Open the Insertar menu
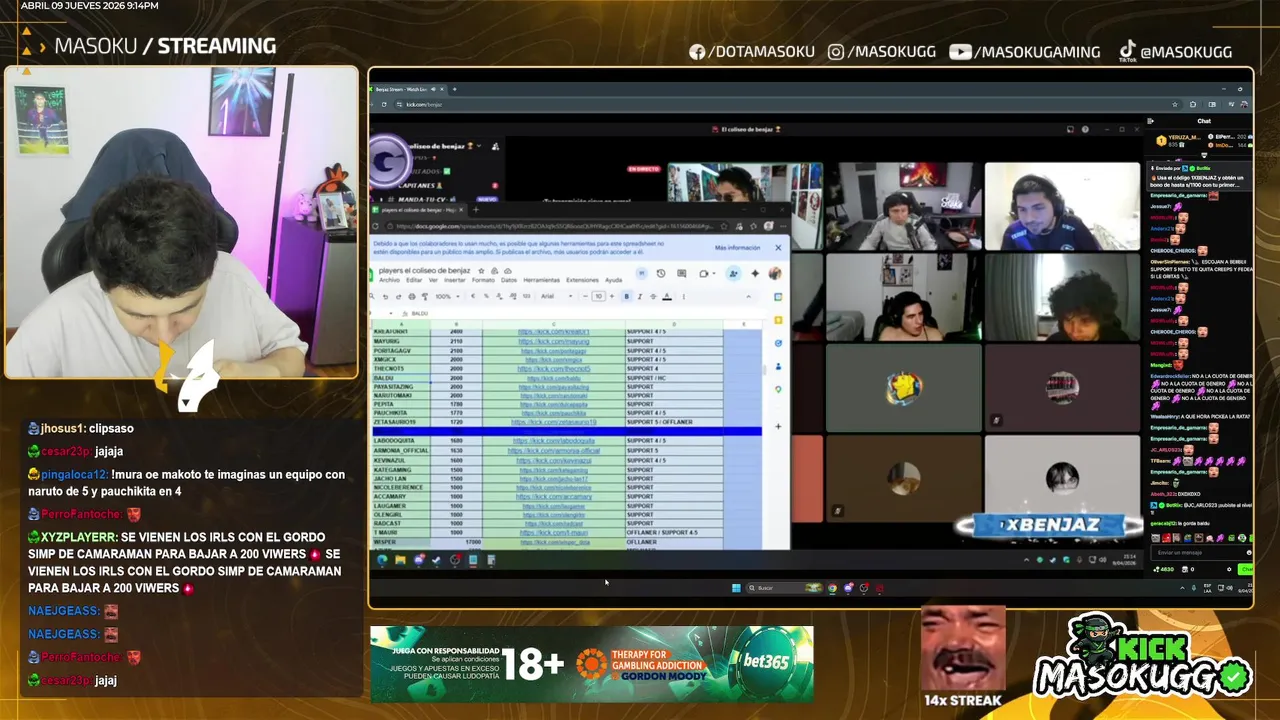Viewport: 1280px width, 720px height. click(x=455, y=280)
